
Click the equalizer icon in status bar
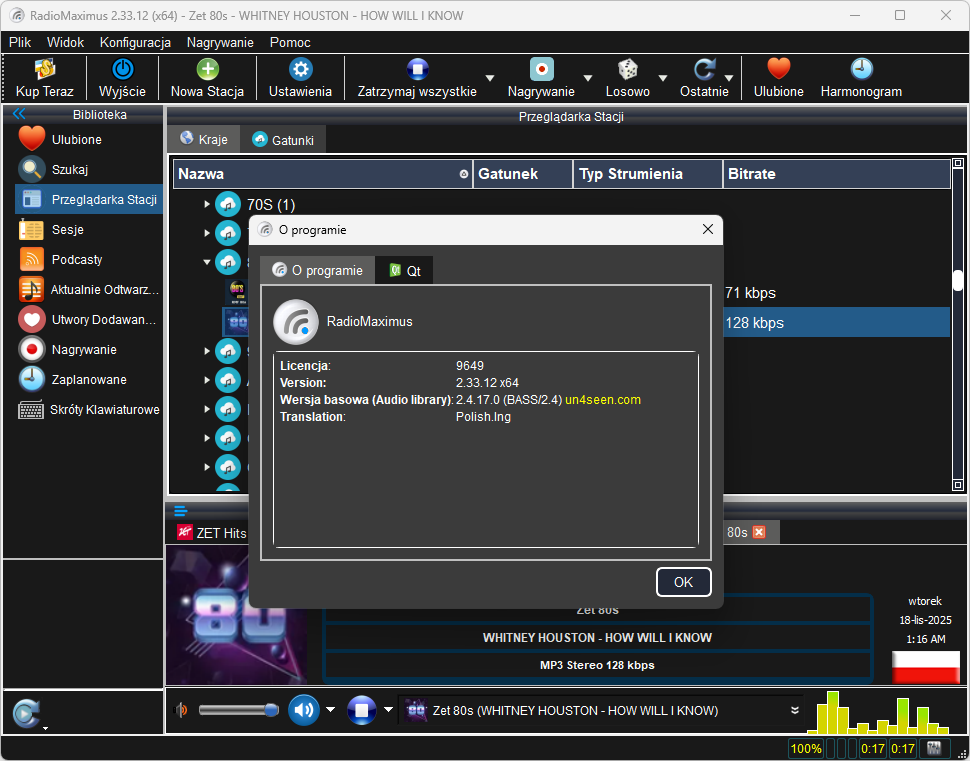(934, 748)
